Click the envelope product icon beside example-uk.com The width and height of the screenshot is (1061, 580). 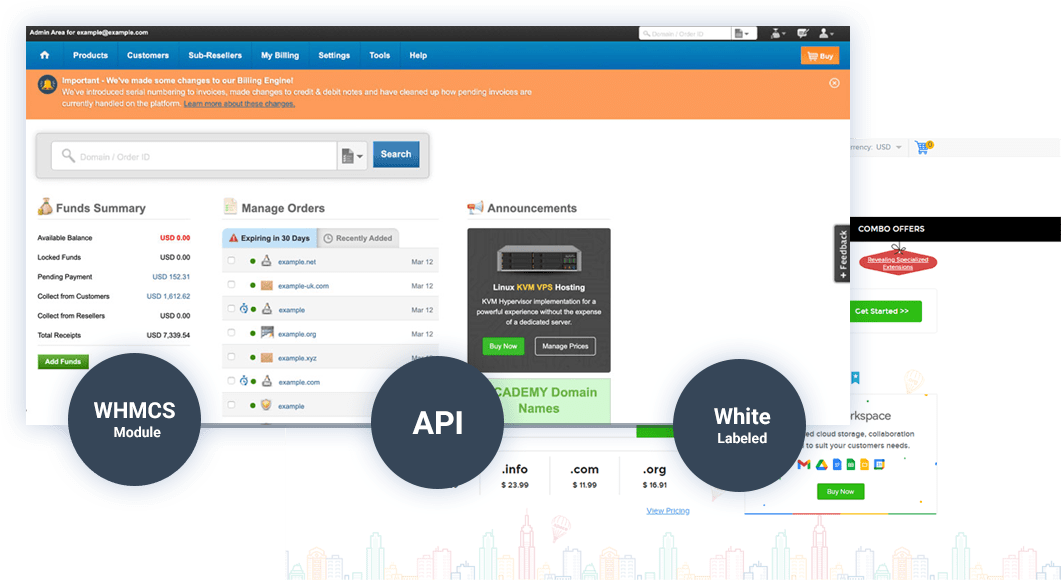tap(267, 286)
